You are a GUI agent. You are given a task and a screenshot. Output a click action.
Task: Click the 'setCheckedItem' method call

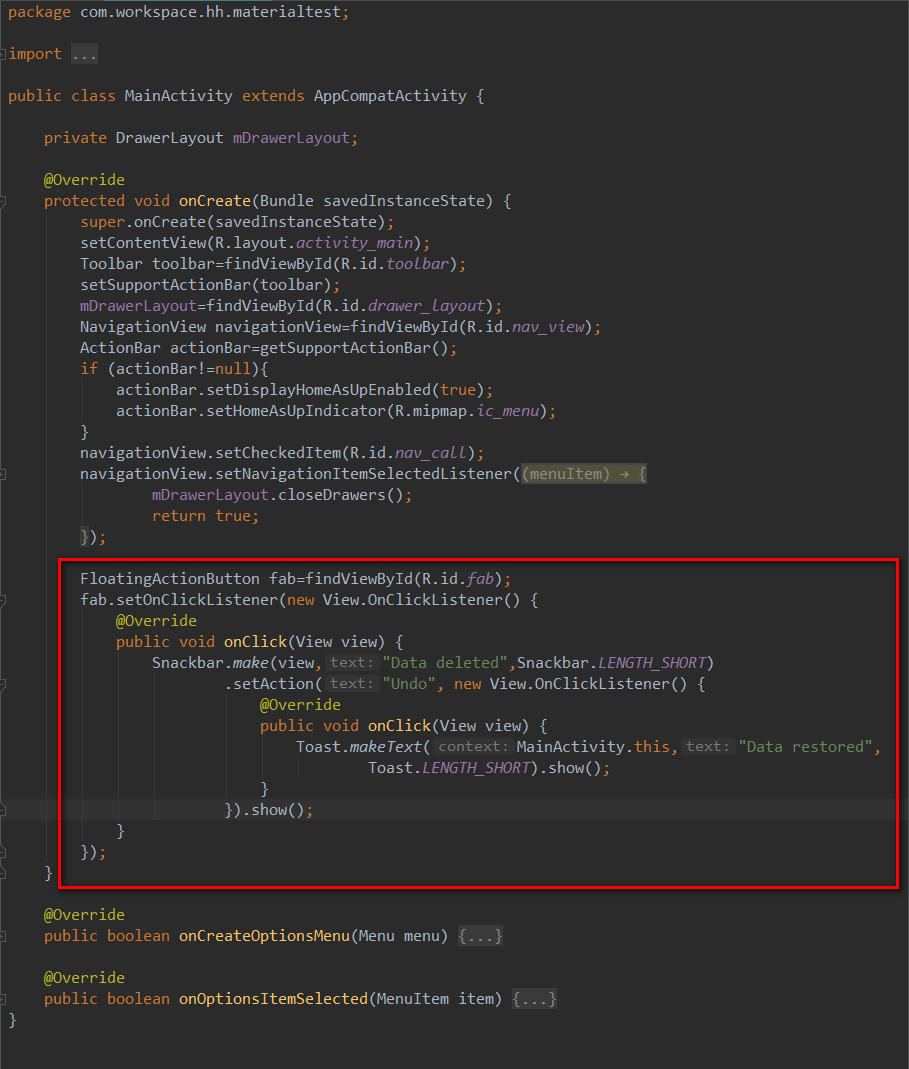(x=278, y=453)
